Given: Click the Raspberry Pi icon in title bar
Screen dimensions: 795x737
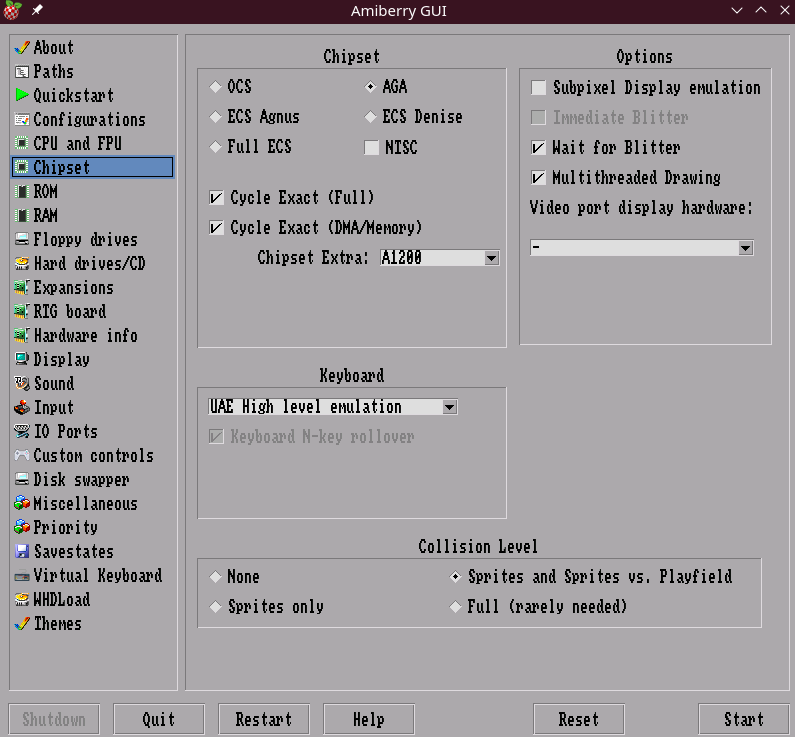Looking at the screenshot, I should (12, 11).
